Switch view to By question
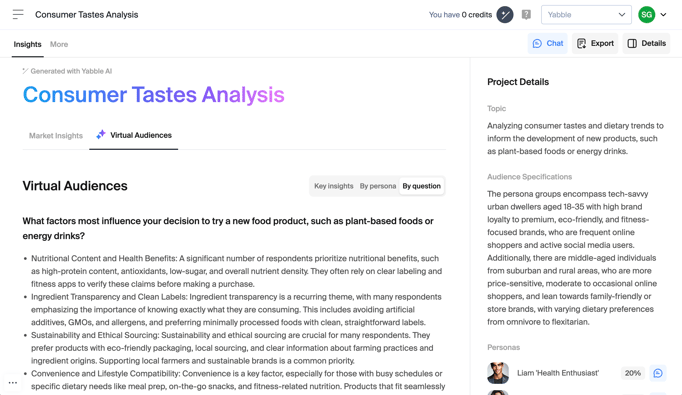This screenshot has height=395, width=682. [421, 186]
